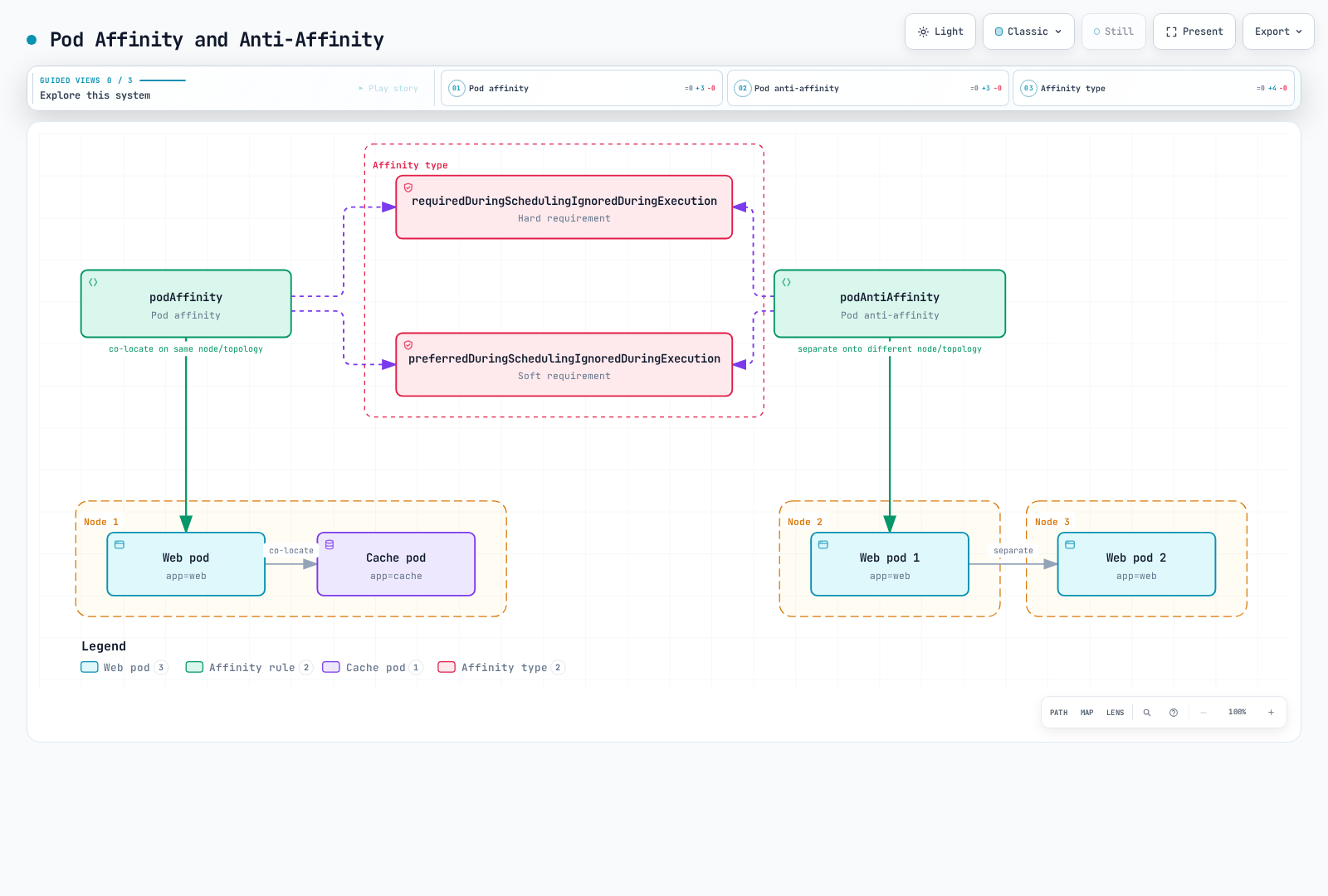Open guided view 01 Pod affinity
1328x896 pixels.
coord(582,88)
